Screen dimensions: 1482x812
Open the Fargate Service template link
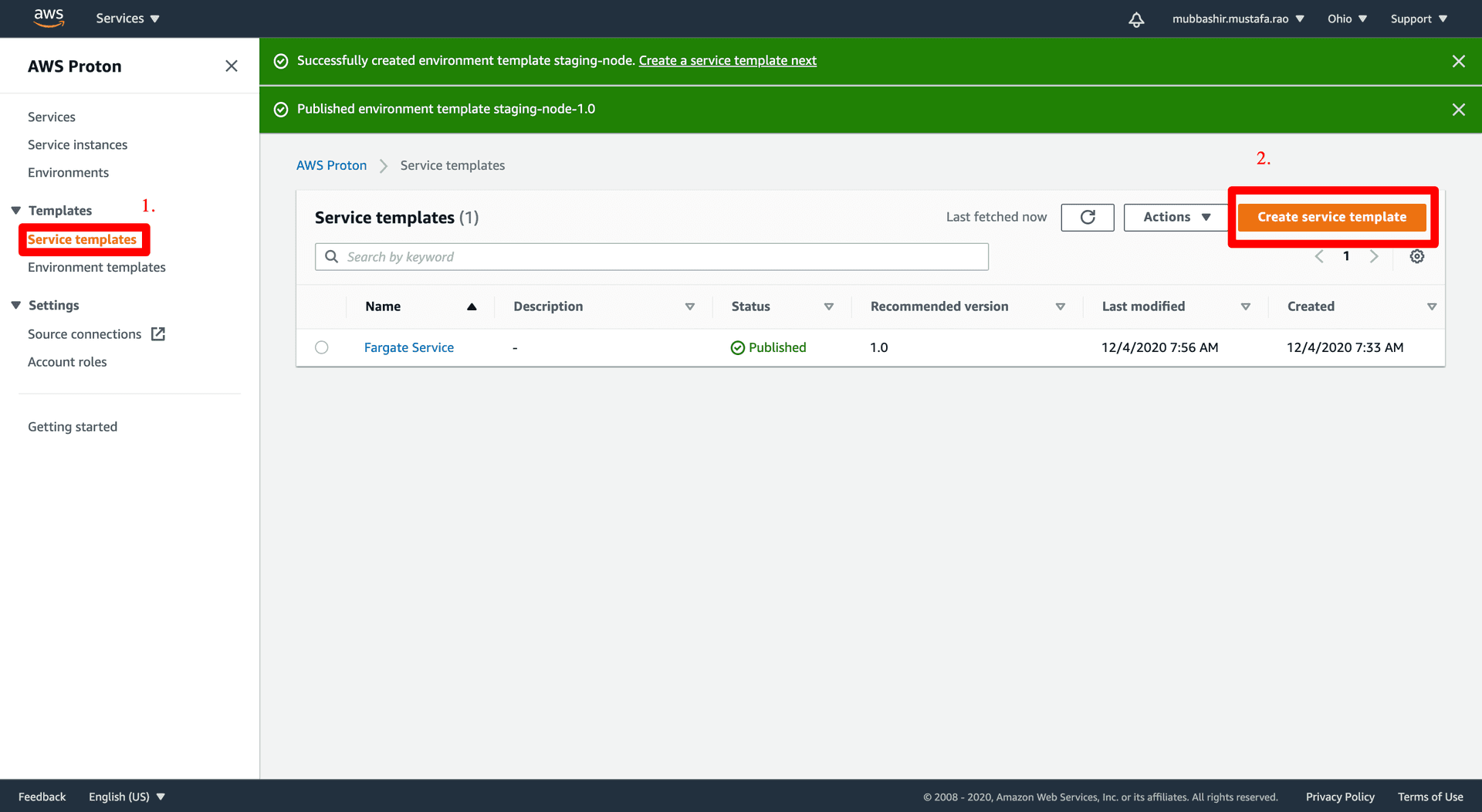(409, 348)
